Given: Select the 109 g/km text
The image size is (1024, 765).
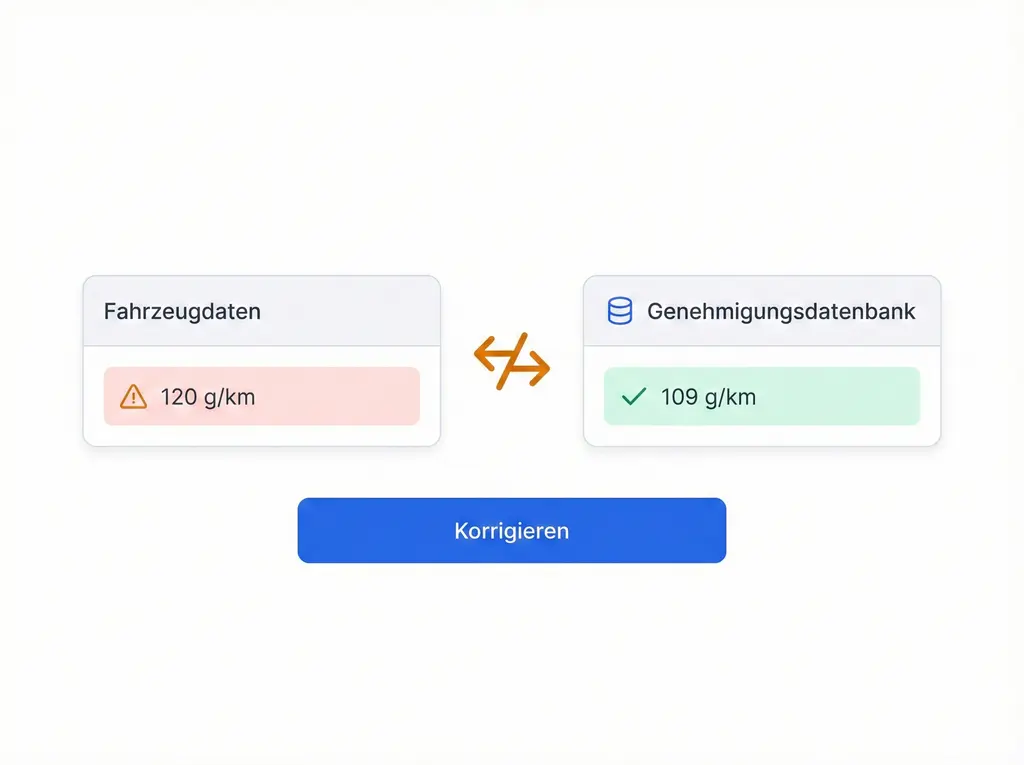Looking at the screenshot, I should coord(710,396).
